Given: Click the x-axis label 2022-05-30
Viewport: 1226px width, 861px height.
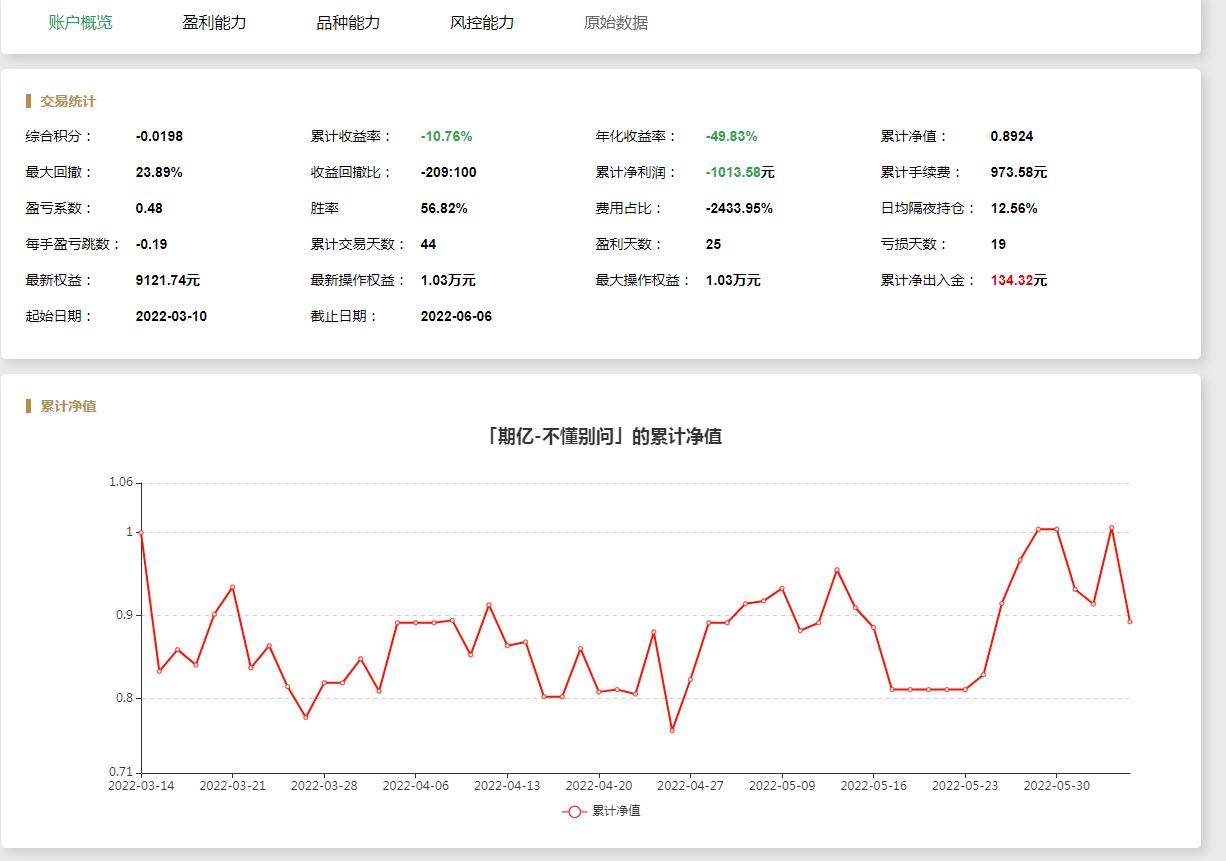Looking at the screenshot, I should [1057, 786].
